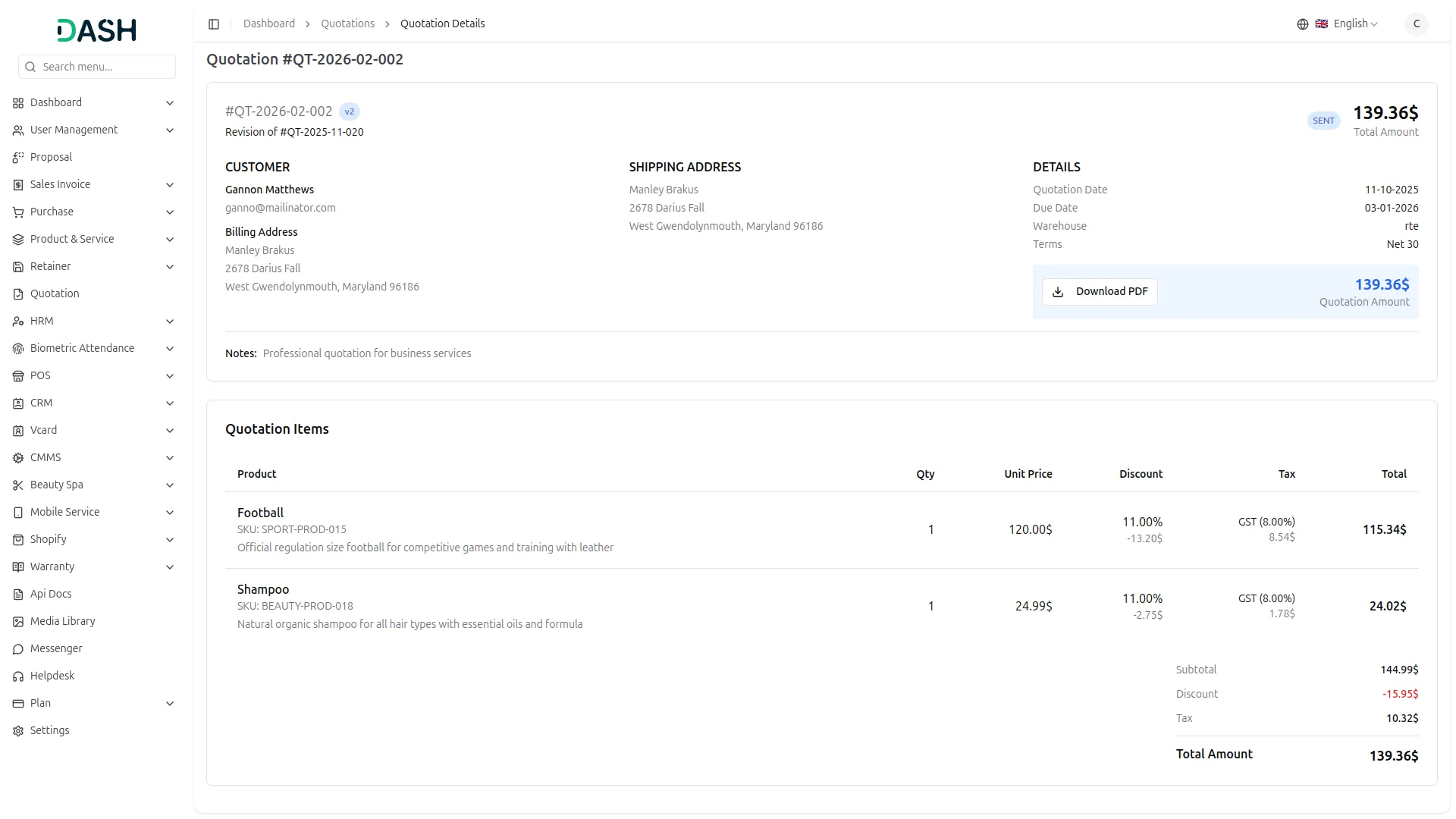Click the Helpdesk headset icon
Image resolution: width=1456 pixels, height=819 pixels.
[x=18, y=676]
